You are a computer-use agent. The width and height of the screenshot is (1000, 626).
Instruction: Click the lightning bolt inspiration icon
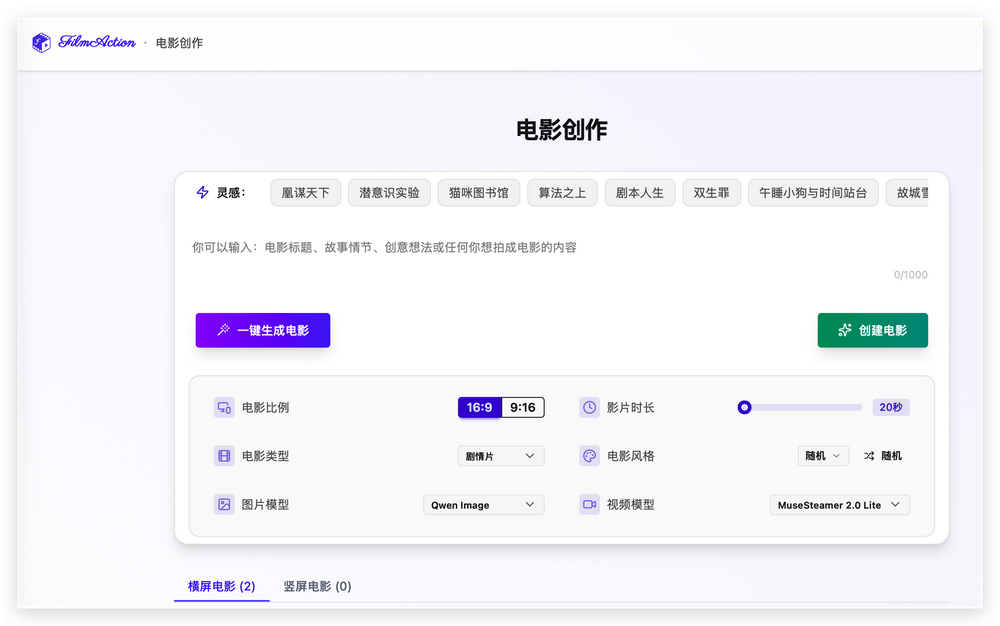[x=202, y=193]
